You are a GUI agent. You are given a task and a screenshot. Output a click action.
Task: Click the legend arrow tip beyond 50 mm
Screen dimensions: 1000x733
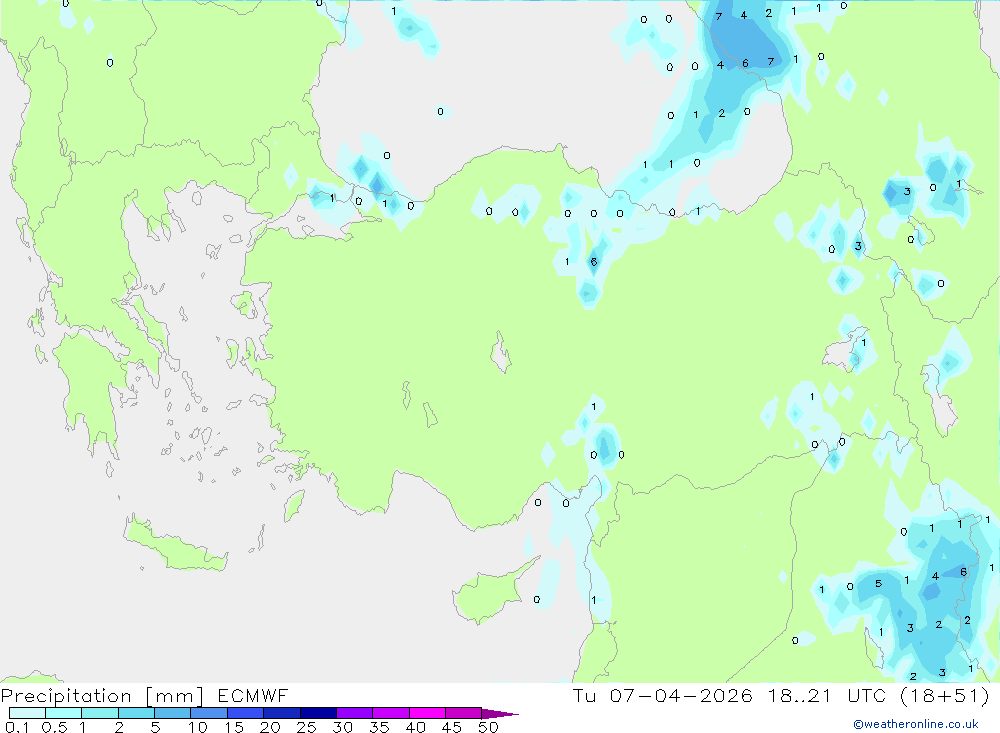coord(501,713)
